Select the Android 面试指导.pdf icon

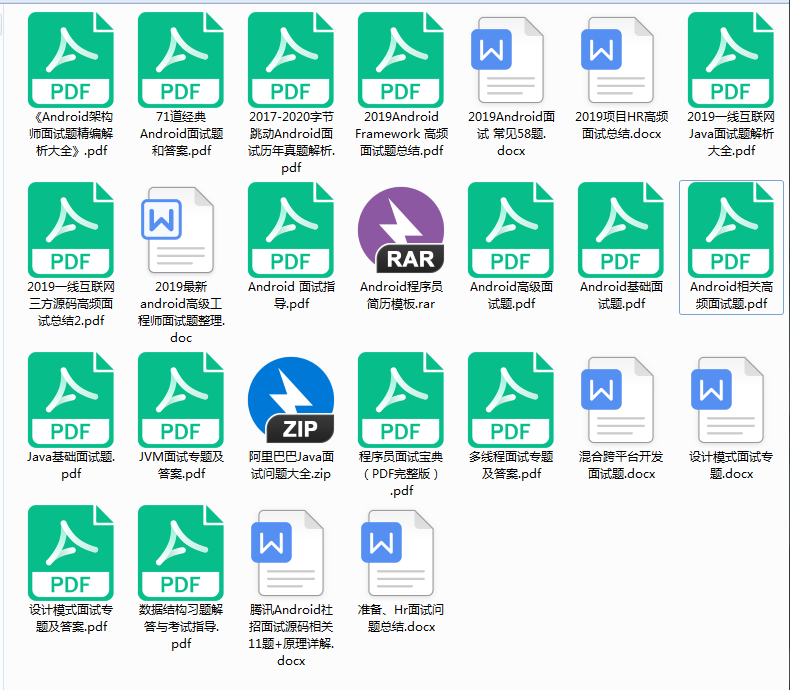[x=291, y=230]
